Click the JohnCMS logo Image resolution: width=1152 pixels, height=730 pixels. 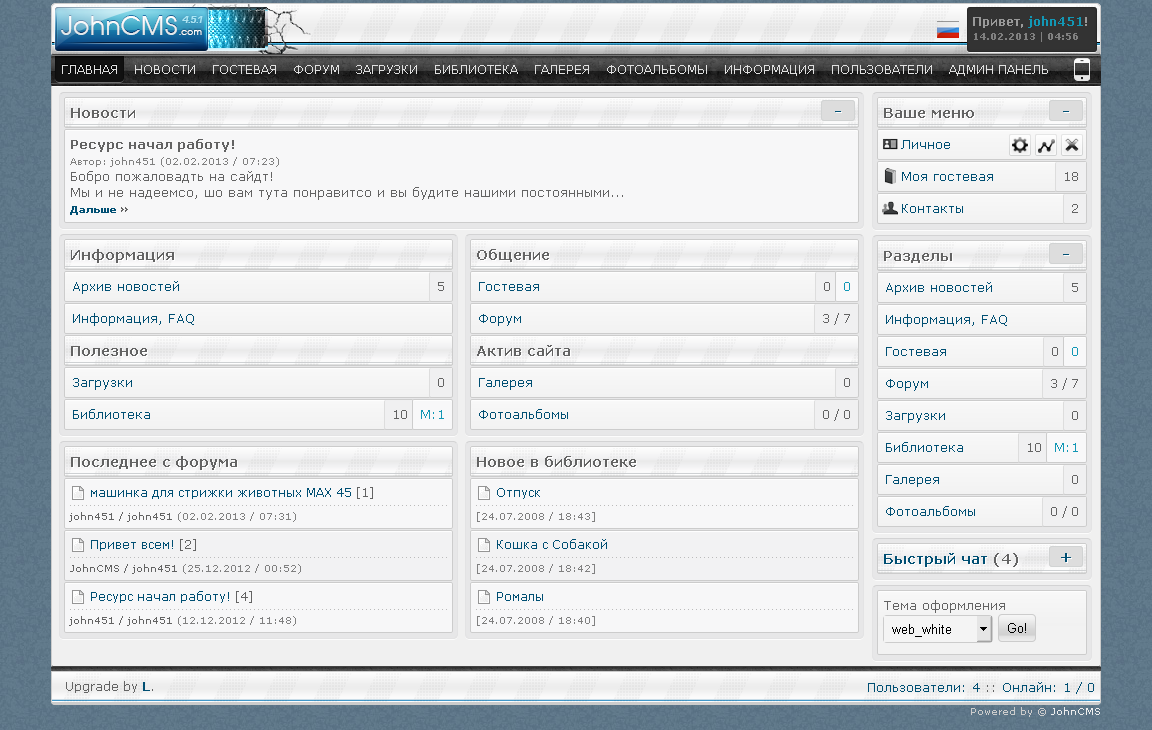(x=131, y=28)
